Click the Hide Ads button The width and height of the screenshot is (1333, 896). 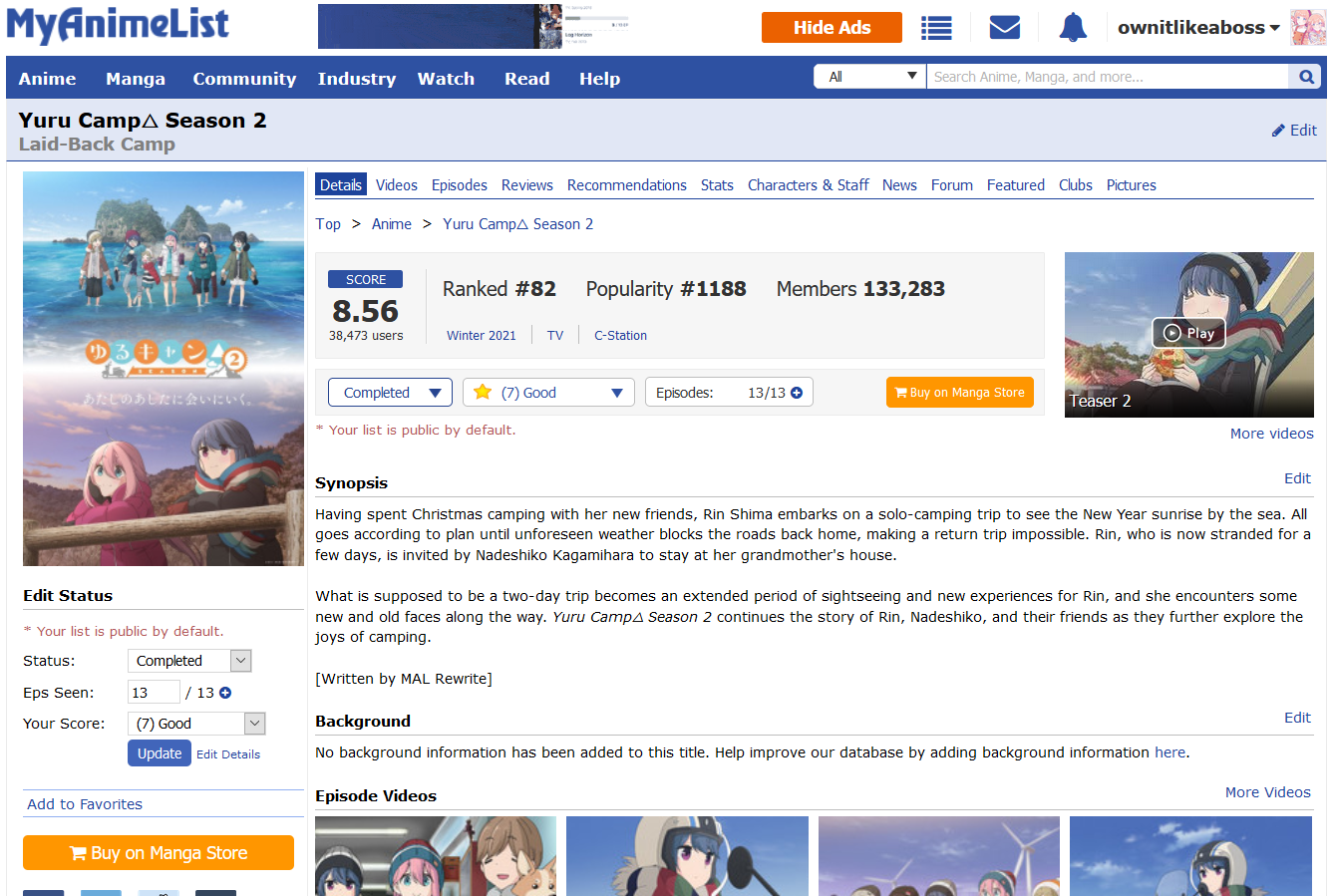[832, 28]
